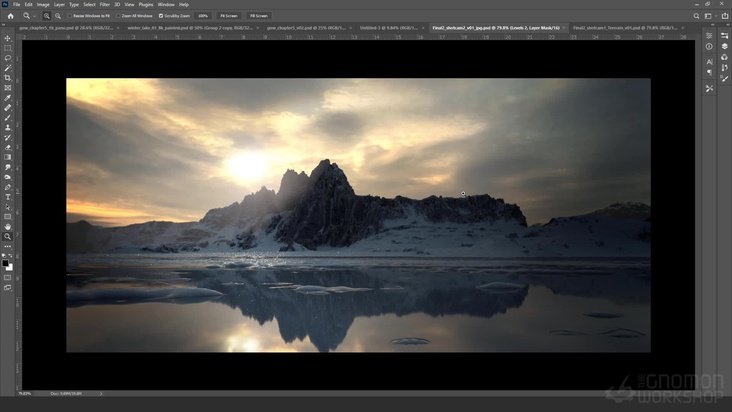Open the background color swatch picker
732x412 pixels.
tap(10, 268)
